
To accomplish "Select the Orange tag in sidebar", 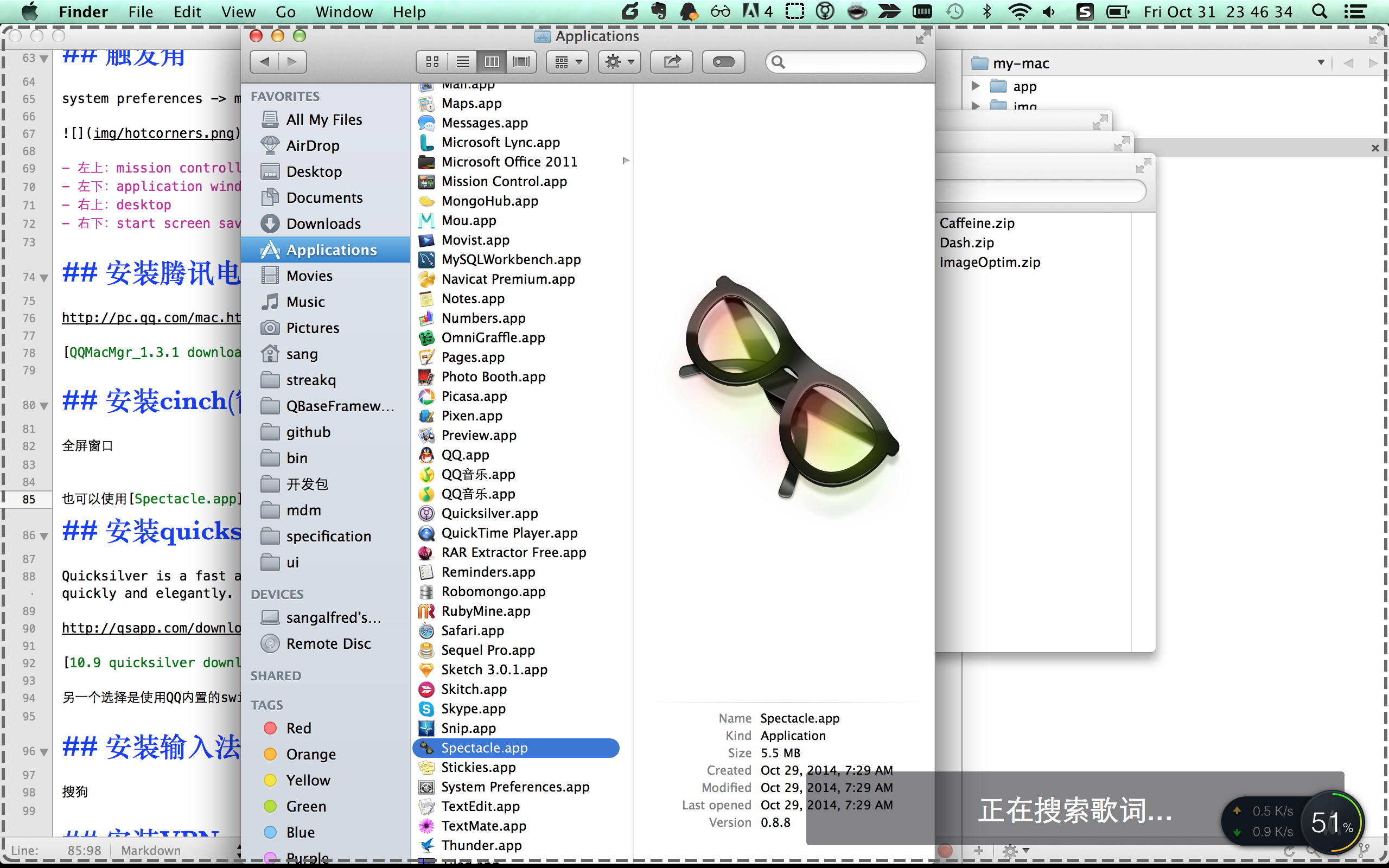I will pos(310,754).
